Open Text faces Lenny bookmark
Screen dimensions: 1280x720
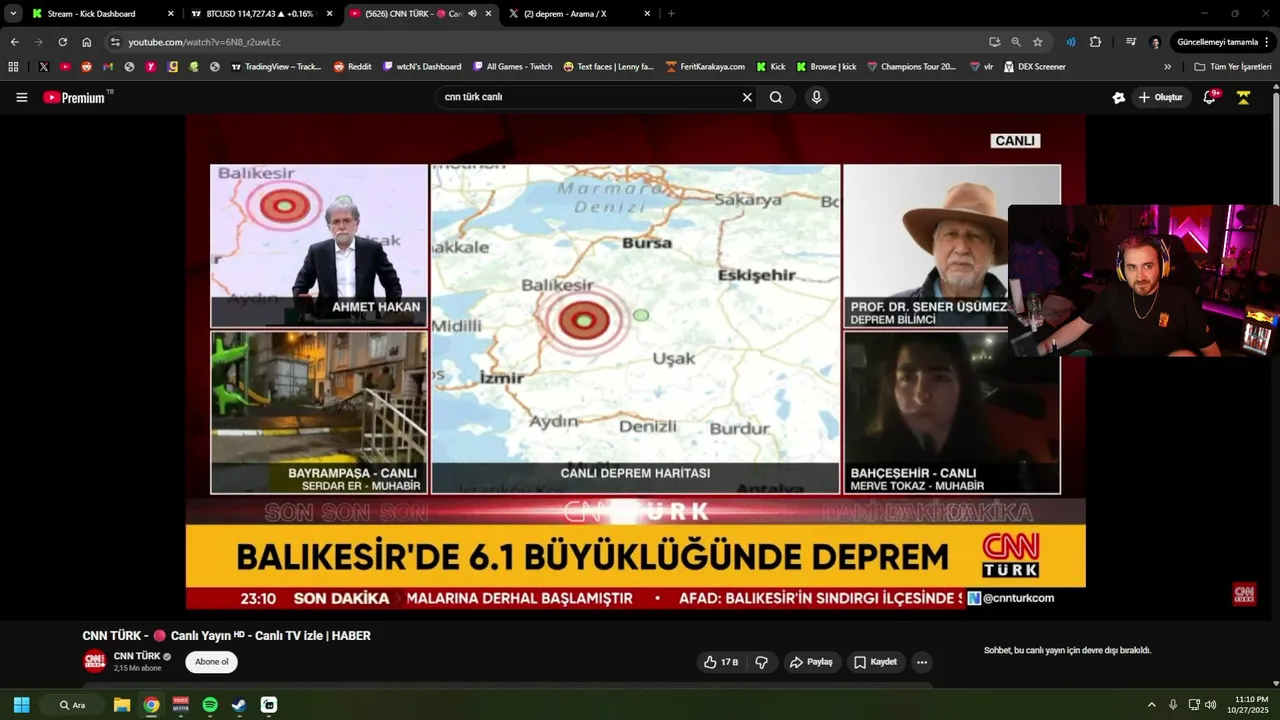pyautogui.click(x=608, y=67)
